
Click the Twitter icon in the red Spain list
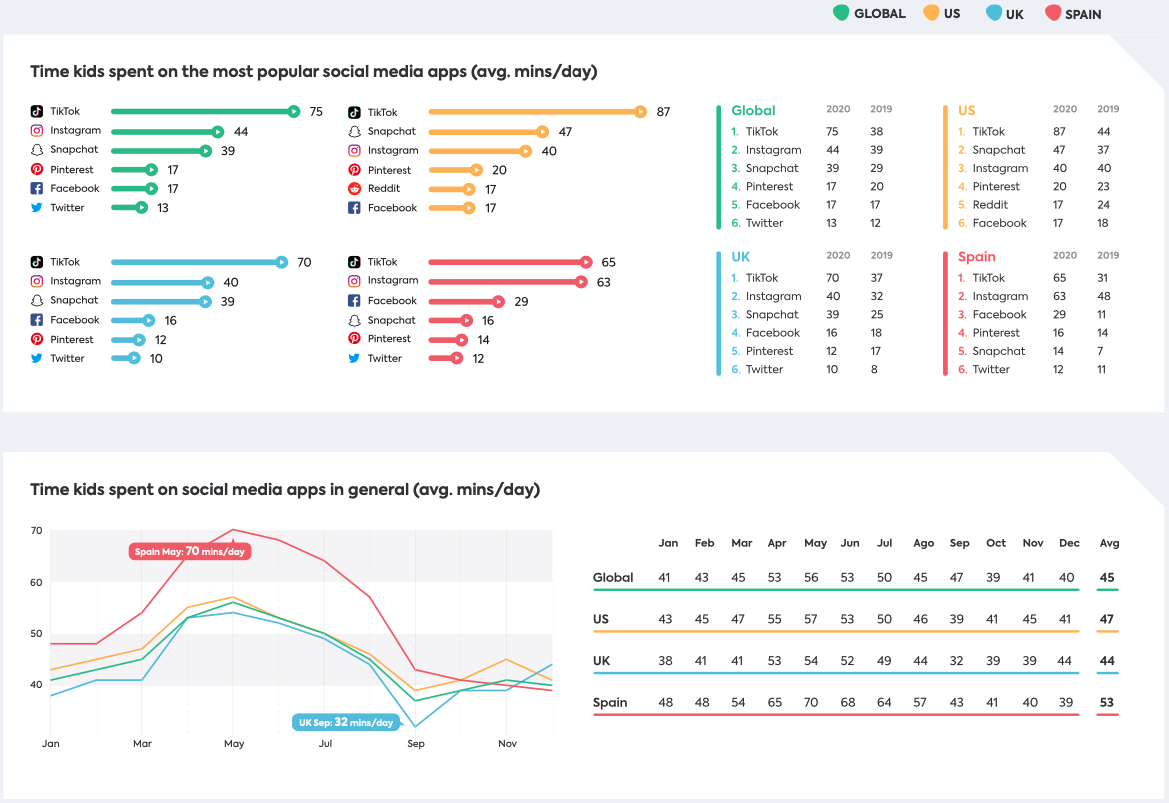coord(354,358)
